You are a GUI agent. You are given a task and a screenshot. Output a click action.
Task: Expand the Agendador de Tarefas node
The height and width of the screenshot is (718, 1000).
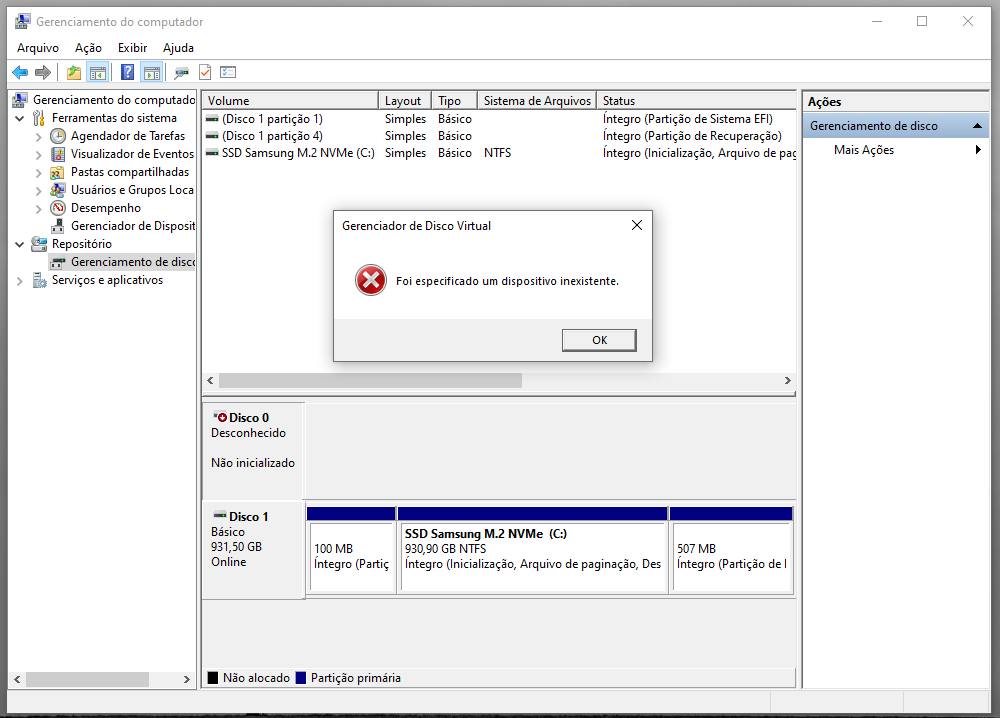(39, 136)
